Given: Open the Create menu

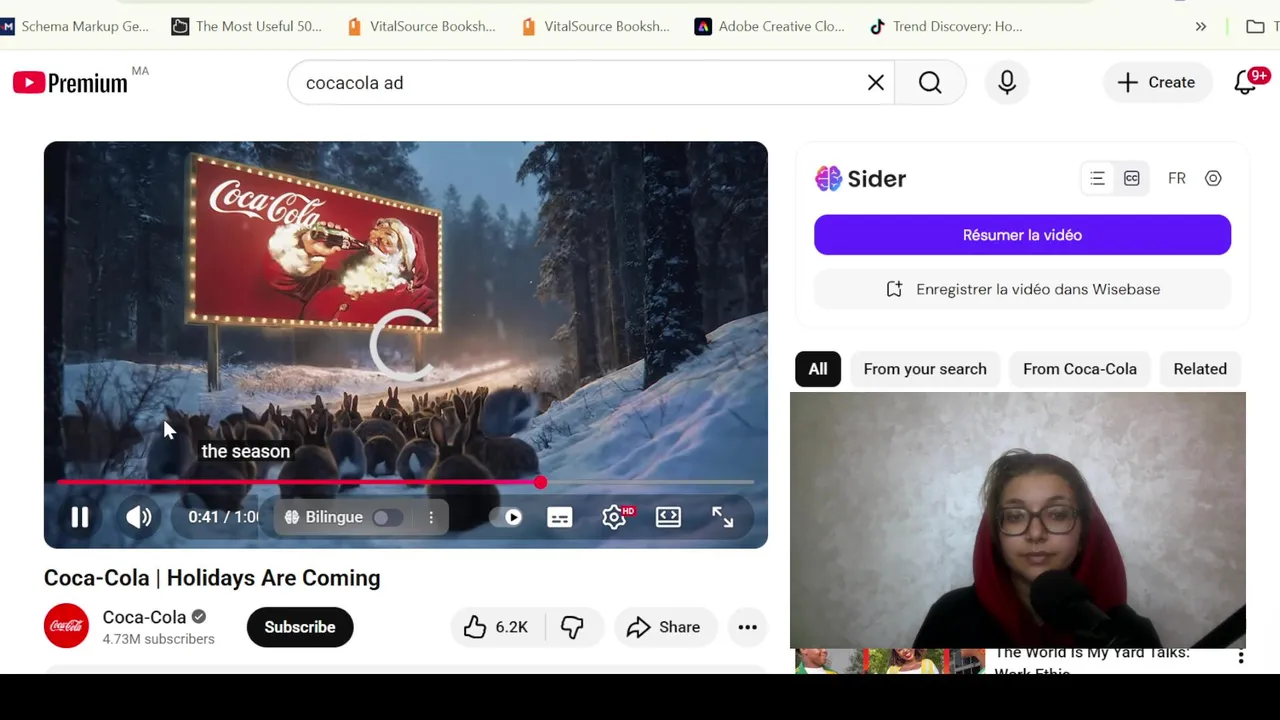Looking at the screenshot, I should 1157,83.
